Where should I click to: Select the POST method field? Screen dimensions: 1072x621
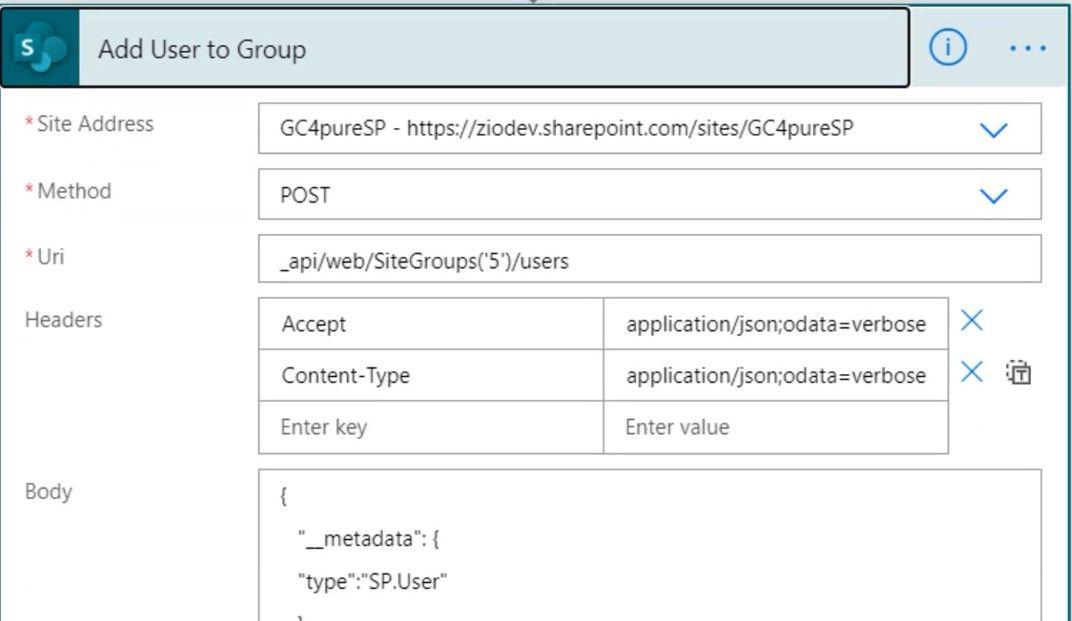(x=649, y=194)
